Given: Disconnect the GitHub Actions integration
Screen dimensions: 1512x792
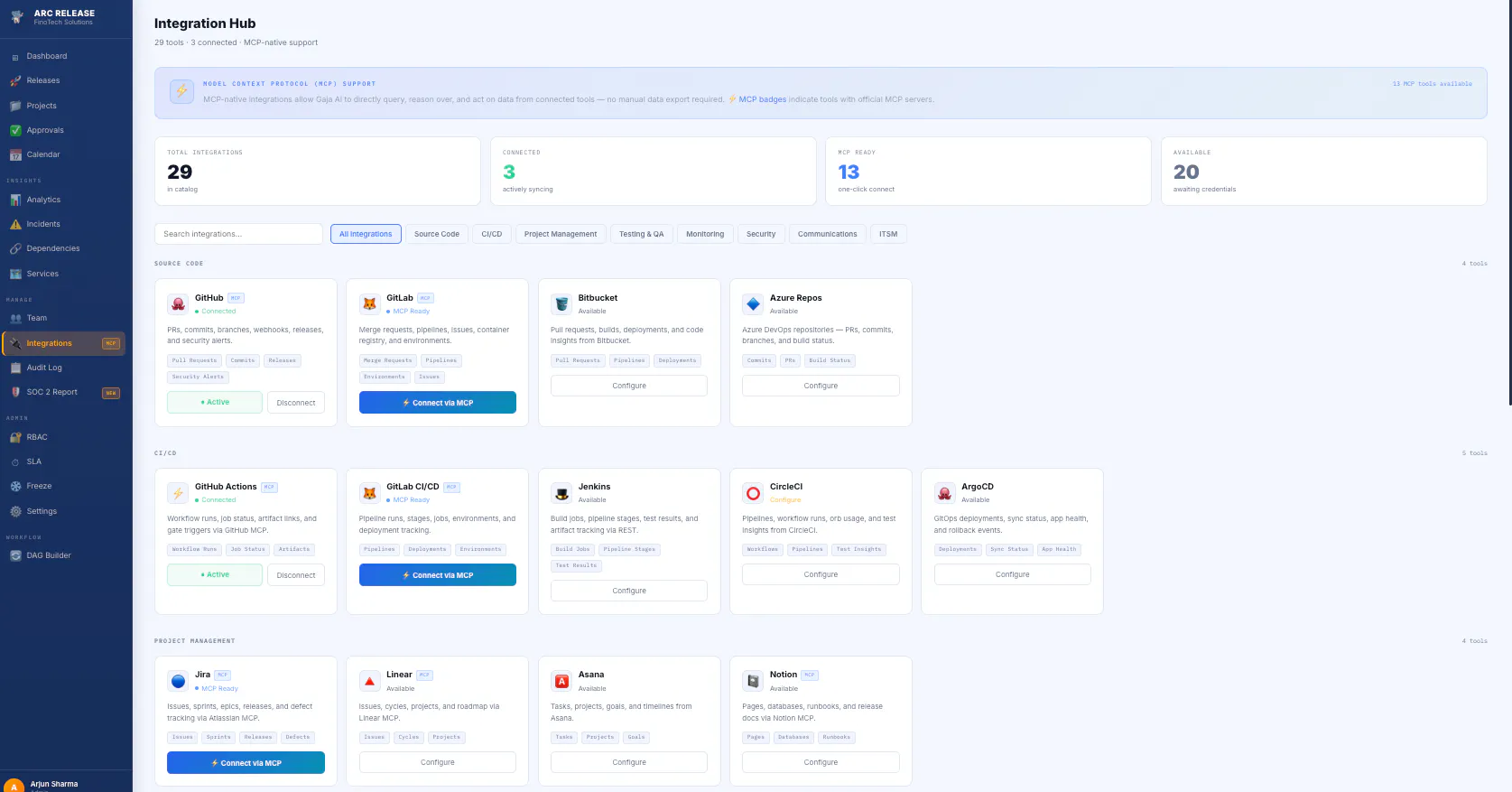Looking at the screenshot, I should 296,575.
